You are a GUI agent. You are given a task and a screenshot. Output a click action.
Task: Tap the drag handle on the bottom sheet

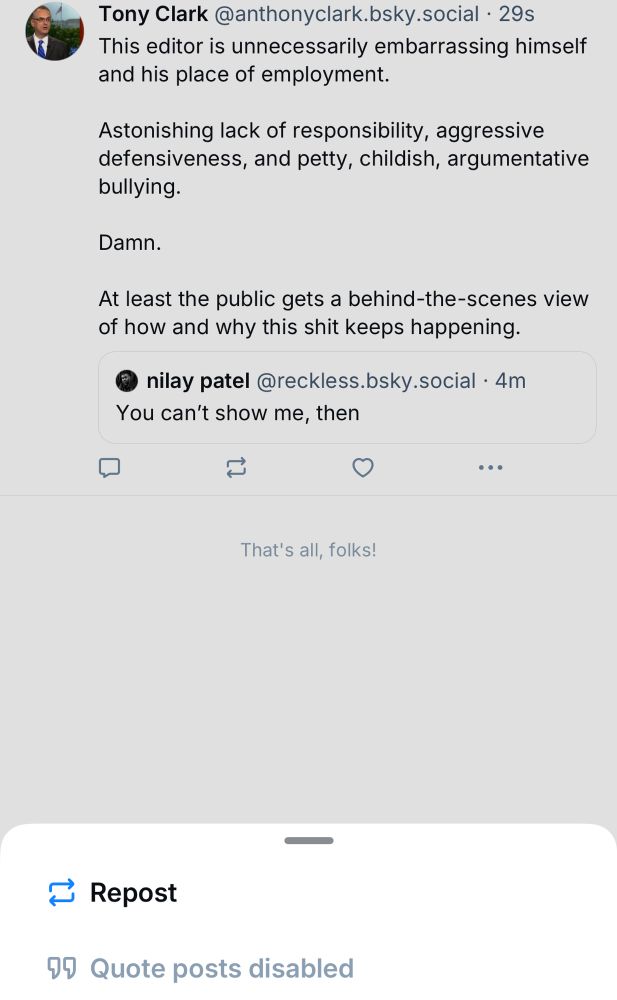point(309,841)
